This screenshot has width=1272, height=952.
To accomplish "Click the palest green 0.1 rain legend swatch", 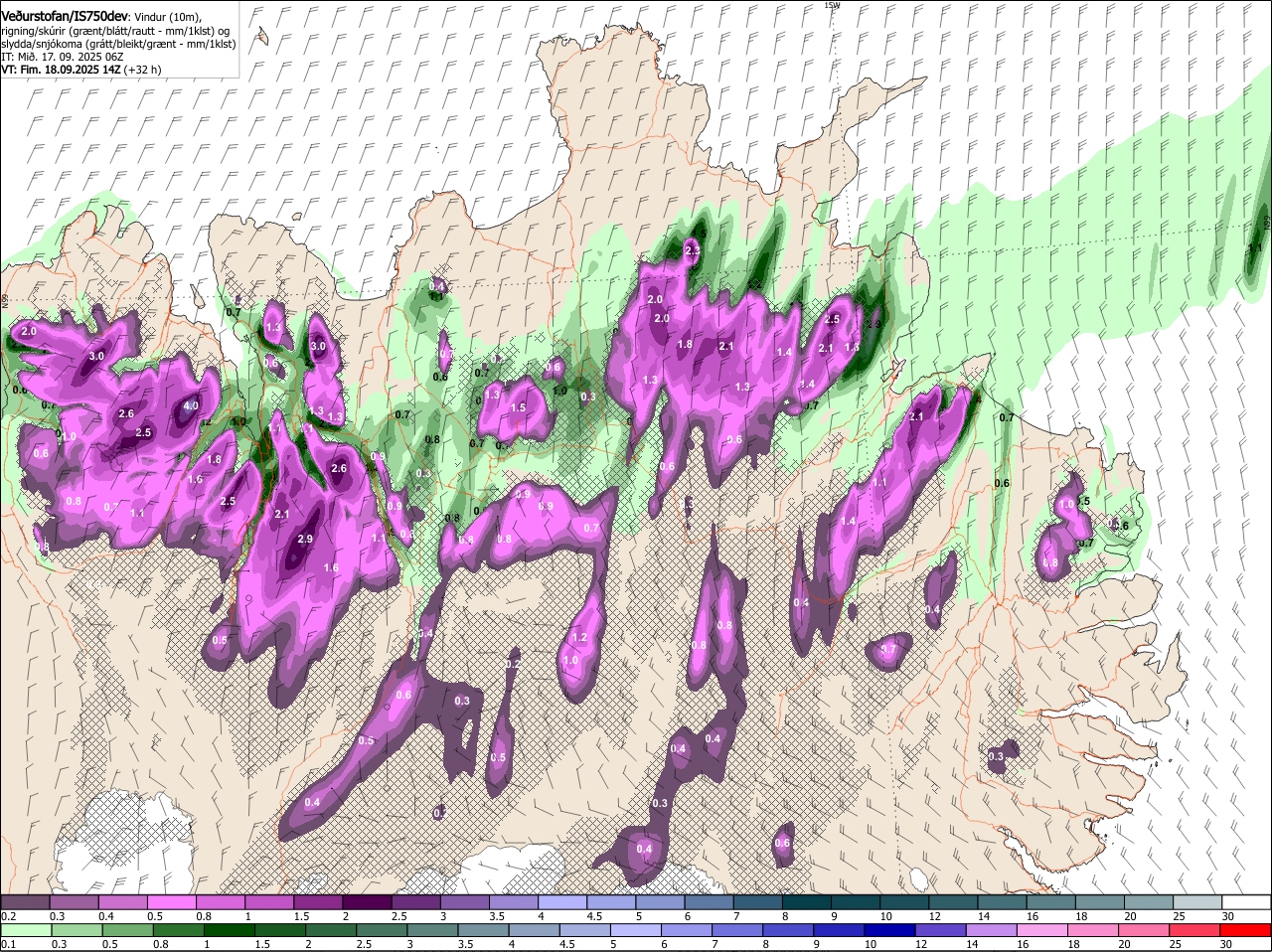I will pyautogui.click(x=25, y=930).
